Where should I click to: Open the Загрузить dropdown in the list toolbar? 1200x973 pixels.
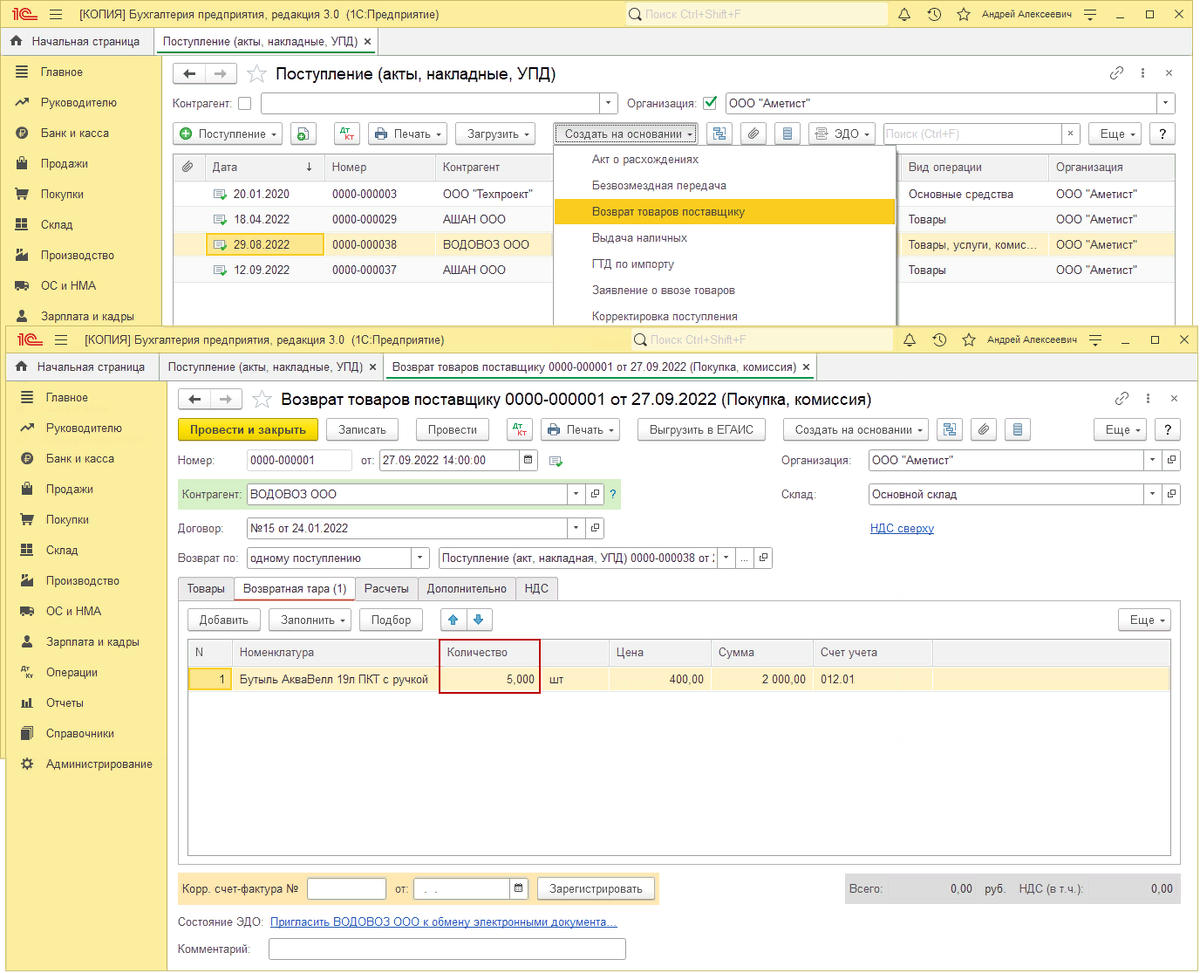click(495, 134)
